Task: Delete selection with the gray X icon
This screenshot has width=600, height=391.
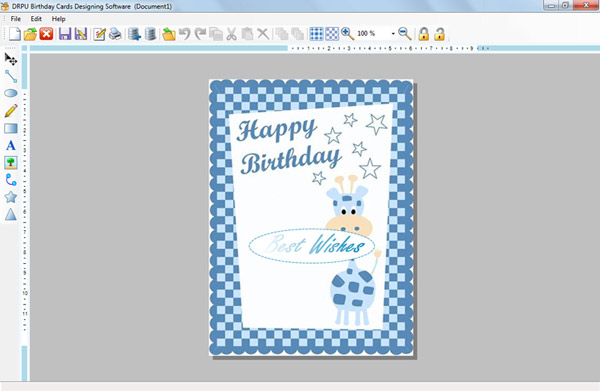Action: pyautogui.click(x=262, y=34)
